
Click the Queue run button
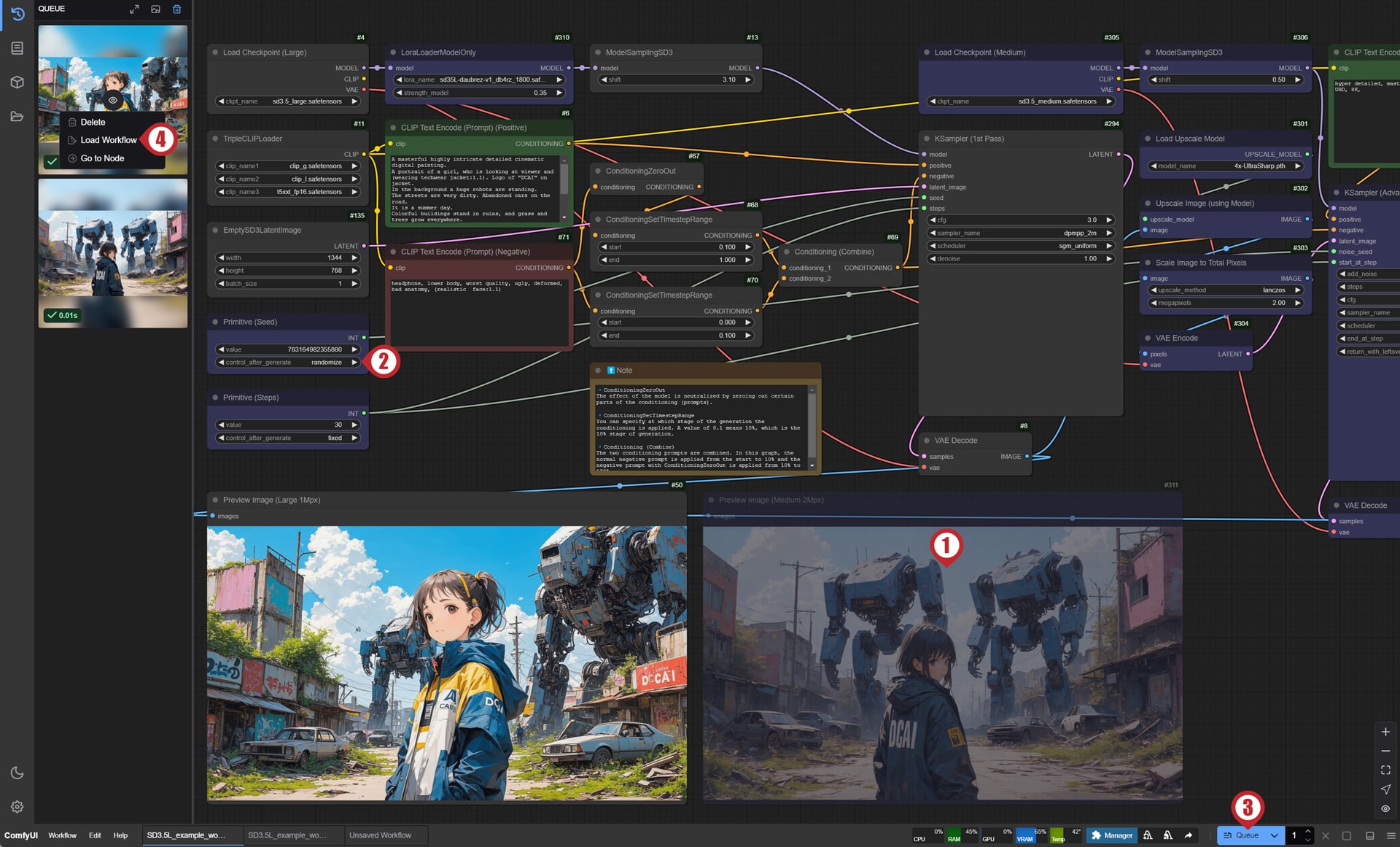coord(1241,835)
